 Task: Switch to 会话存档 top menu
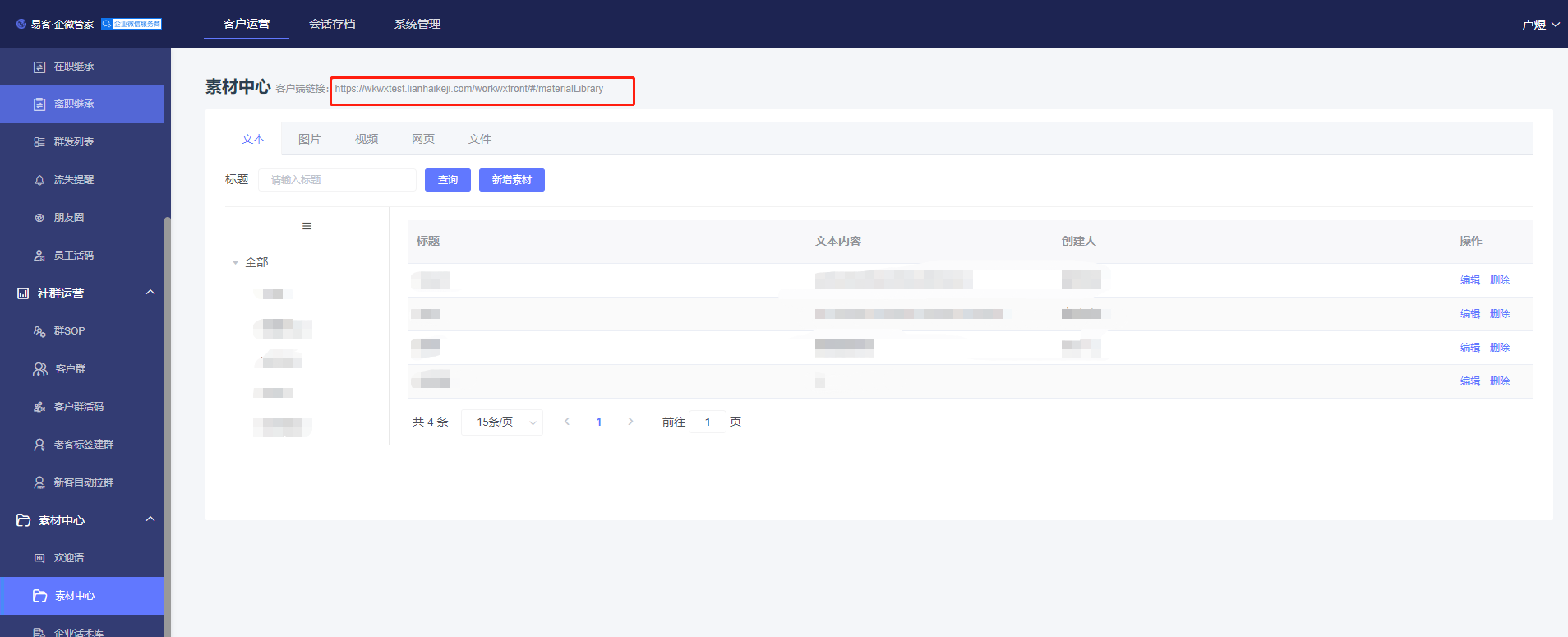[x=332, y=24]
